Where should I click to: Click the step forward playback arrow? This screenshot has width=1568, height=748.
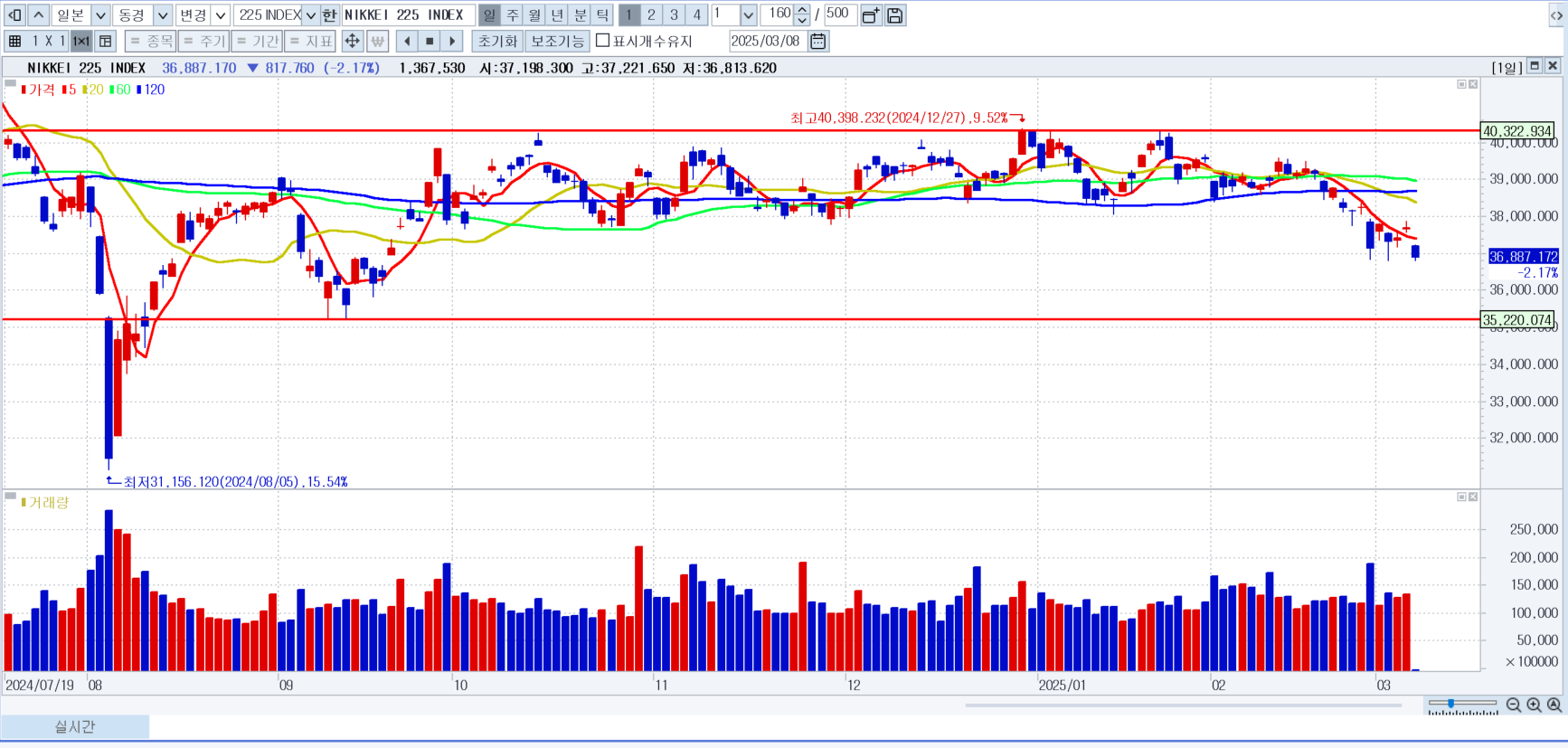[453, 41]
